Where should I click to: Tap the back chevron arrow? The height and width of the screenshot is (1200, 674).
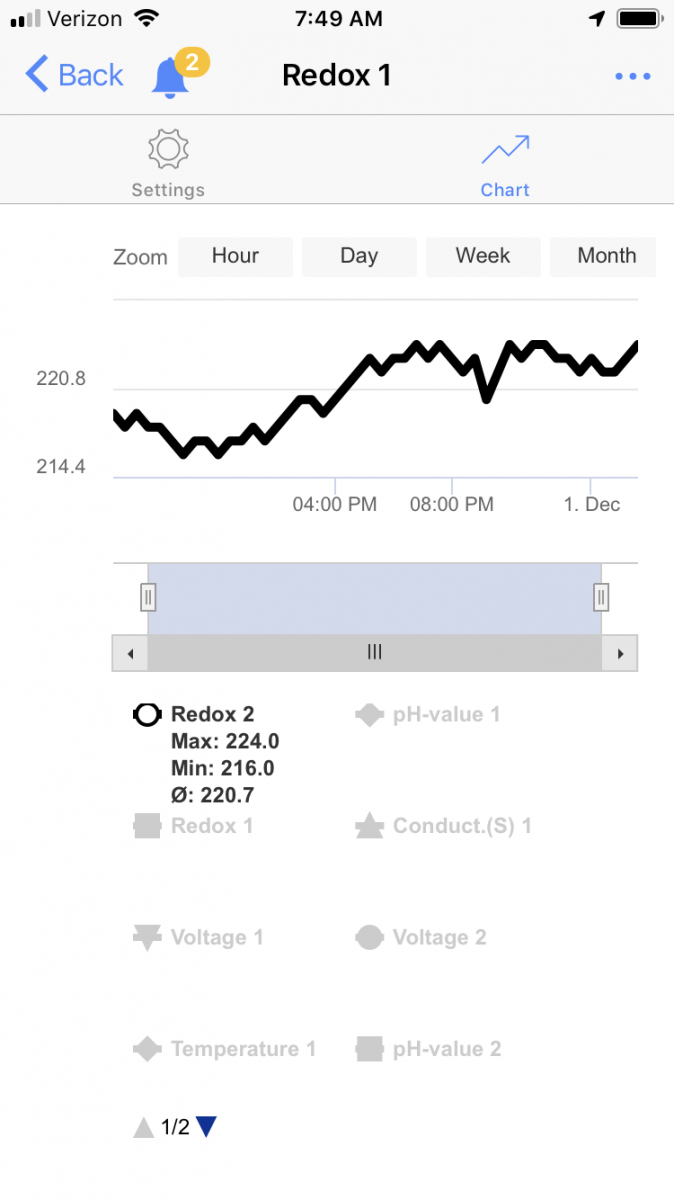pyautogui.click(x=37, y=75)
